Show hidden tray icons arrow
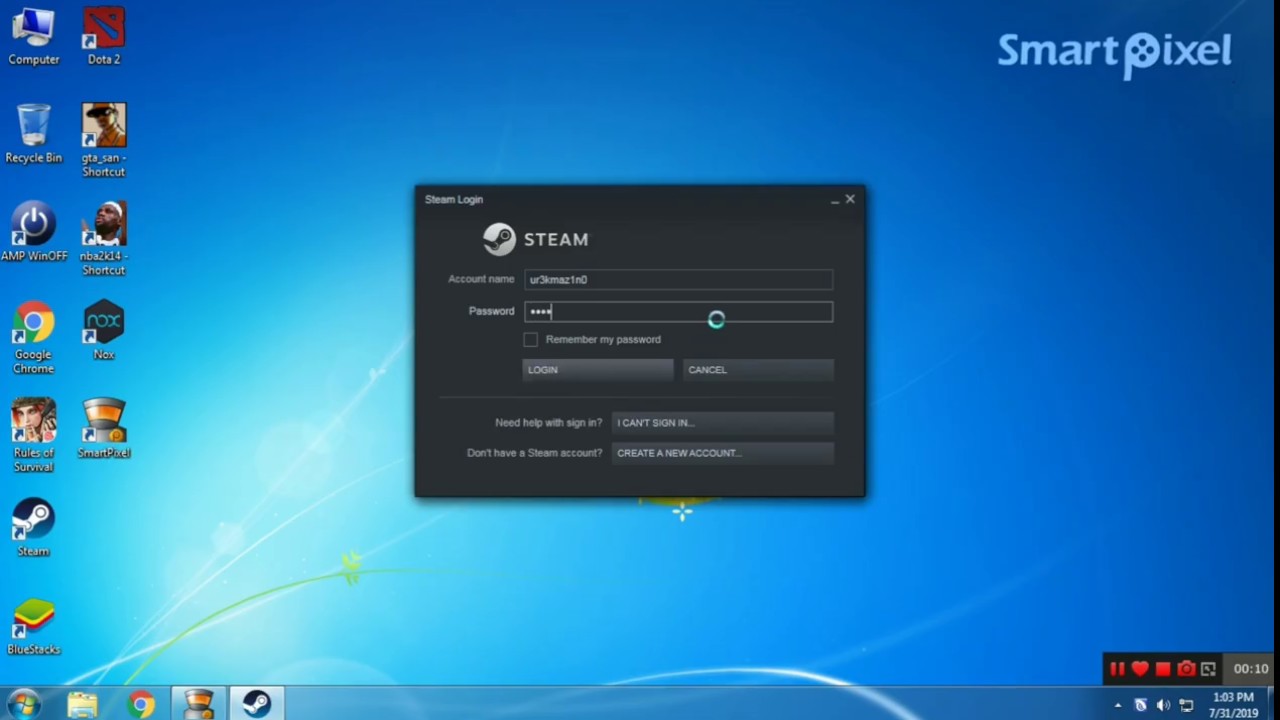Screen dimensions: 1280x720 pyautogui.click(x=1118, y=705)
